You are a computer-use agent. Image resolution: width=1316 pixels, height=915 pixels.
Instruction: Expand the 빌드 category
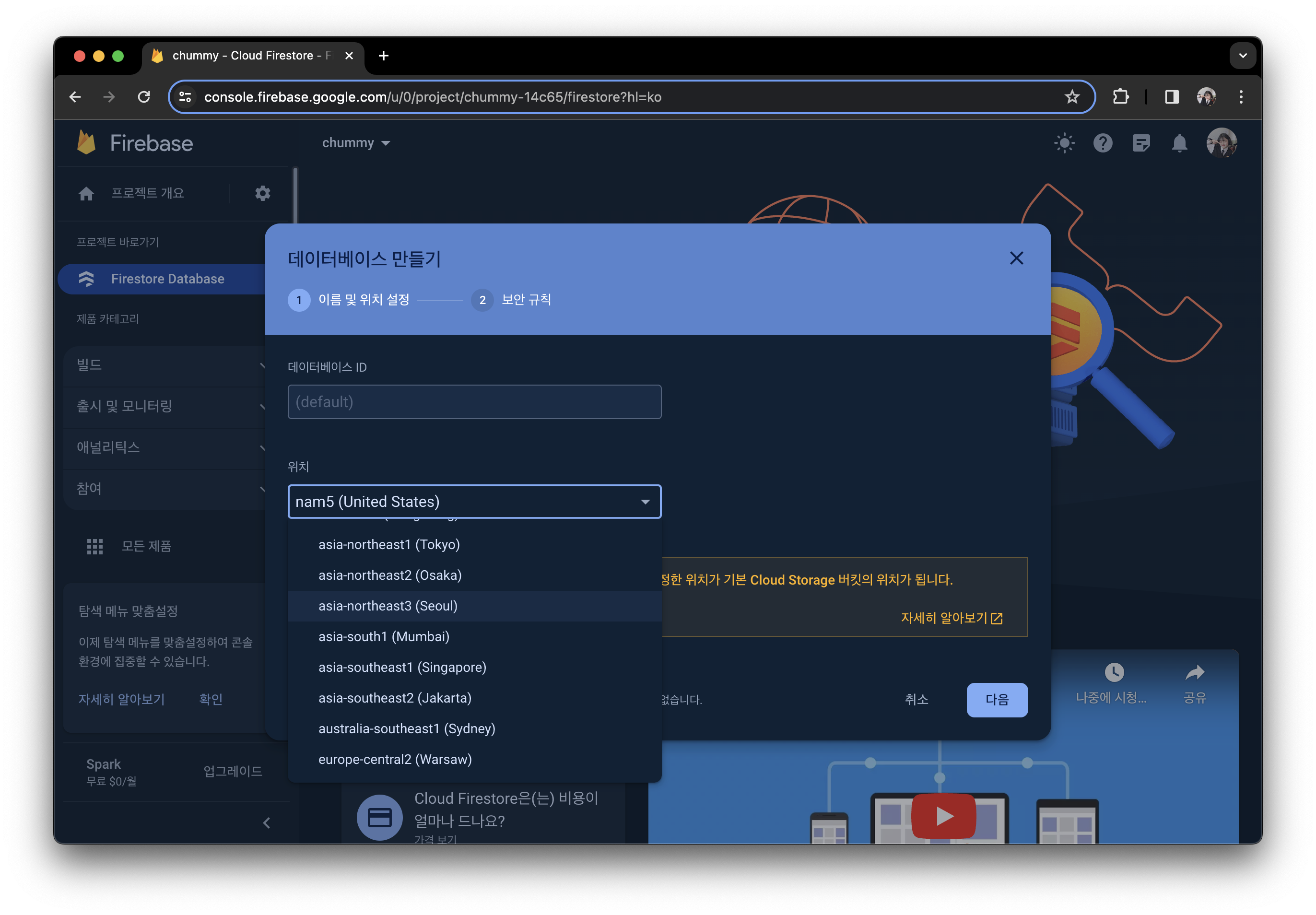[x=165, y=365]
